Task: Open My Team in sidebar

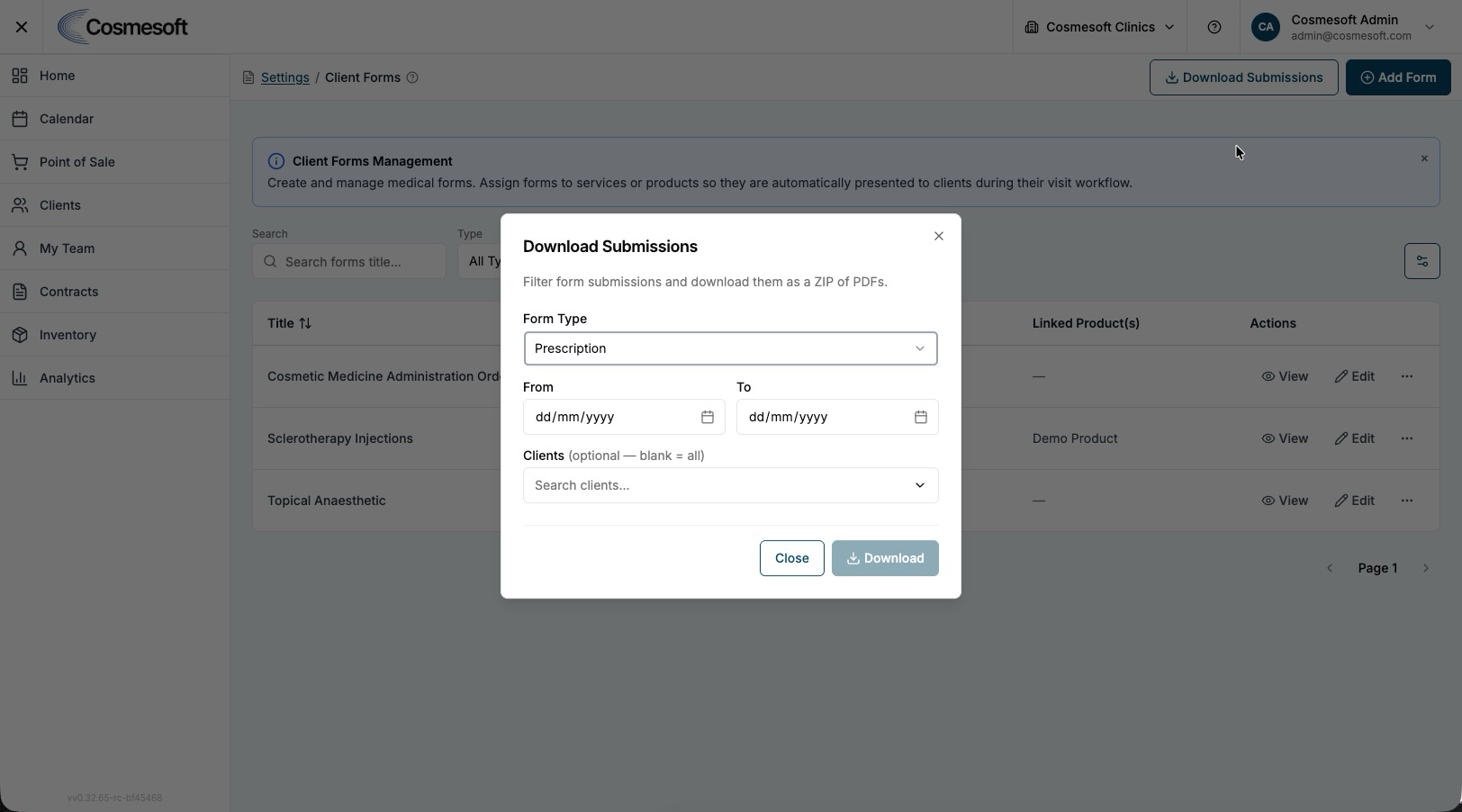Action: [x=114, y=248]
